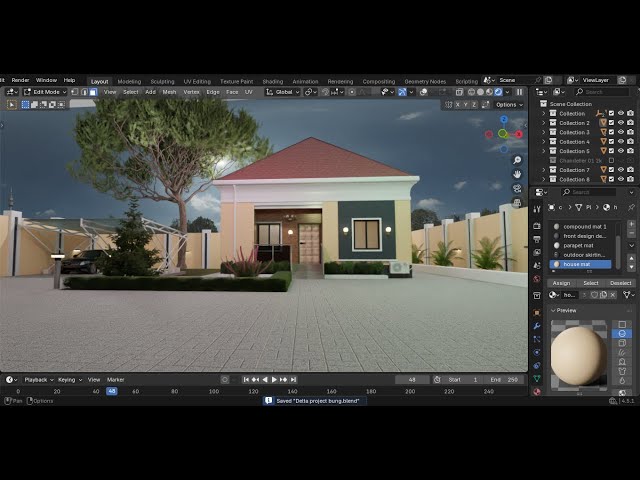Open the Physics properties tab

(537, 352)
